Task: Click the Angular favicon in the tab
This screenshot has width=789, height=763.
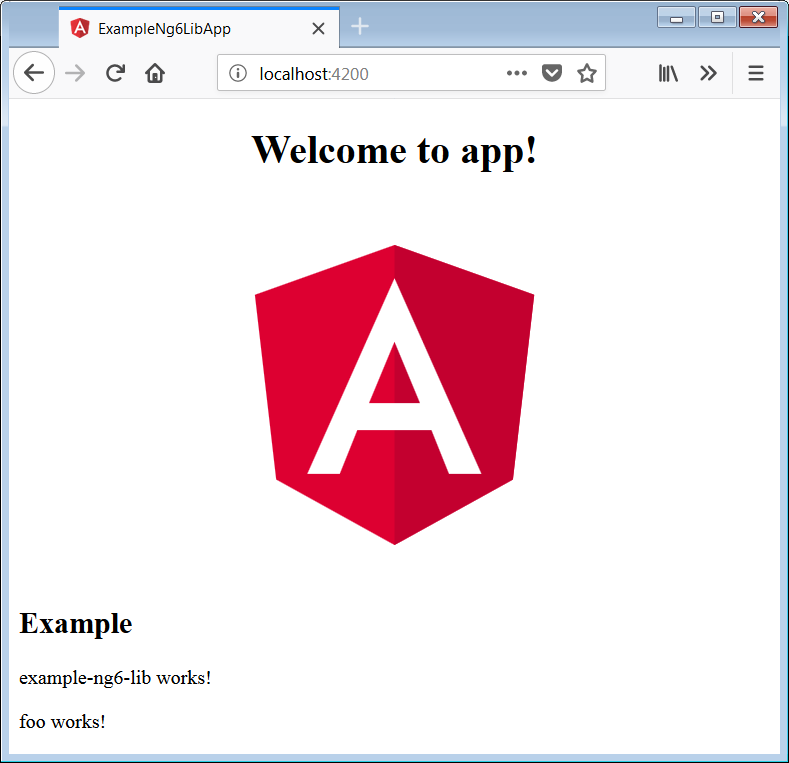Action: click(x=80, y=29)
